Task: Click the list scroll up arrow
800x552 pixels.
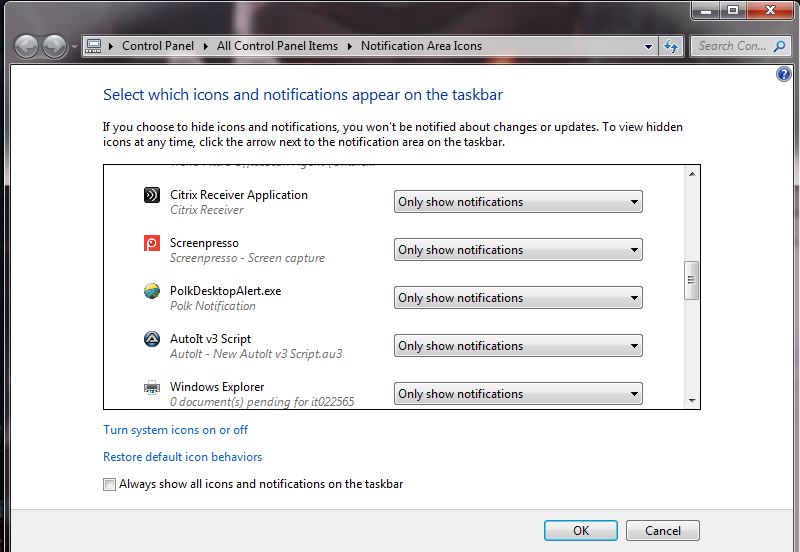Action: point(692,174)
